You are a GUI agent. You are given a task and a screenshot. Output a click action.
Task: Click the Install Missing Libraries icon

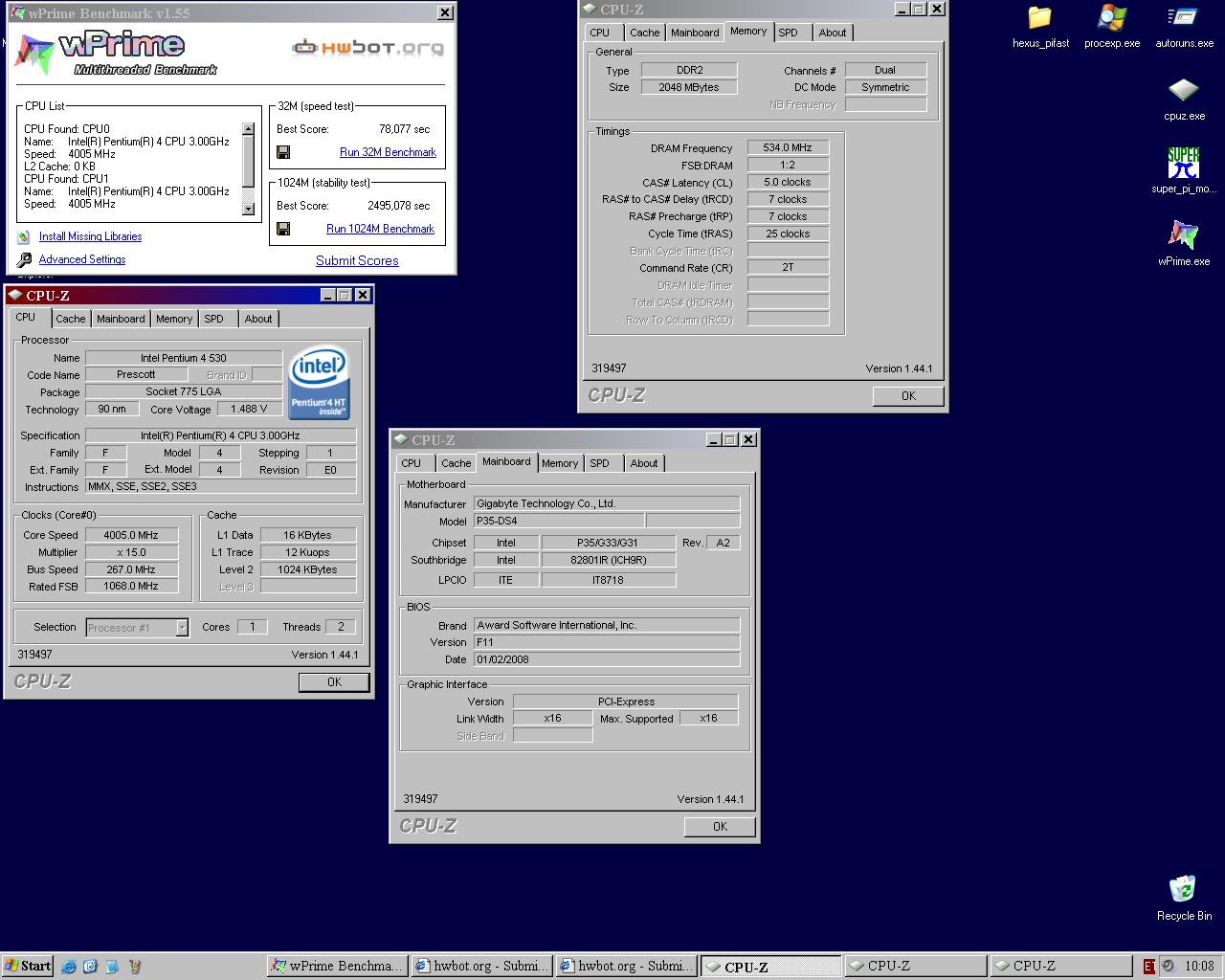[24, 236]
